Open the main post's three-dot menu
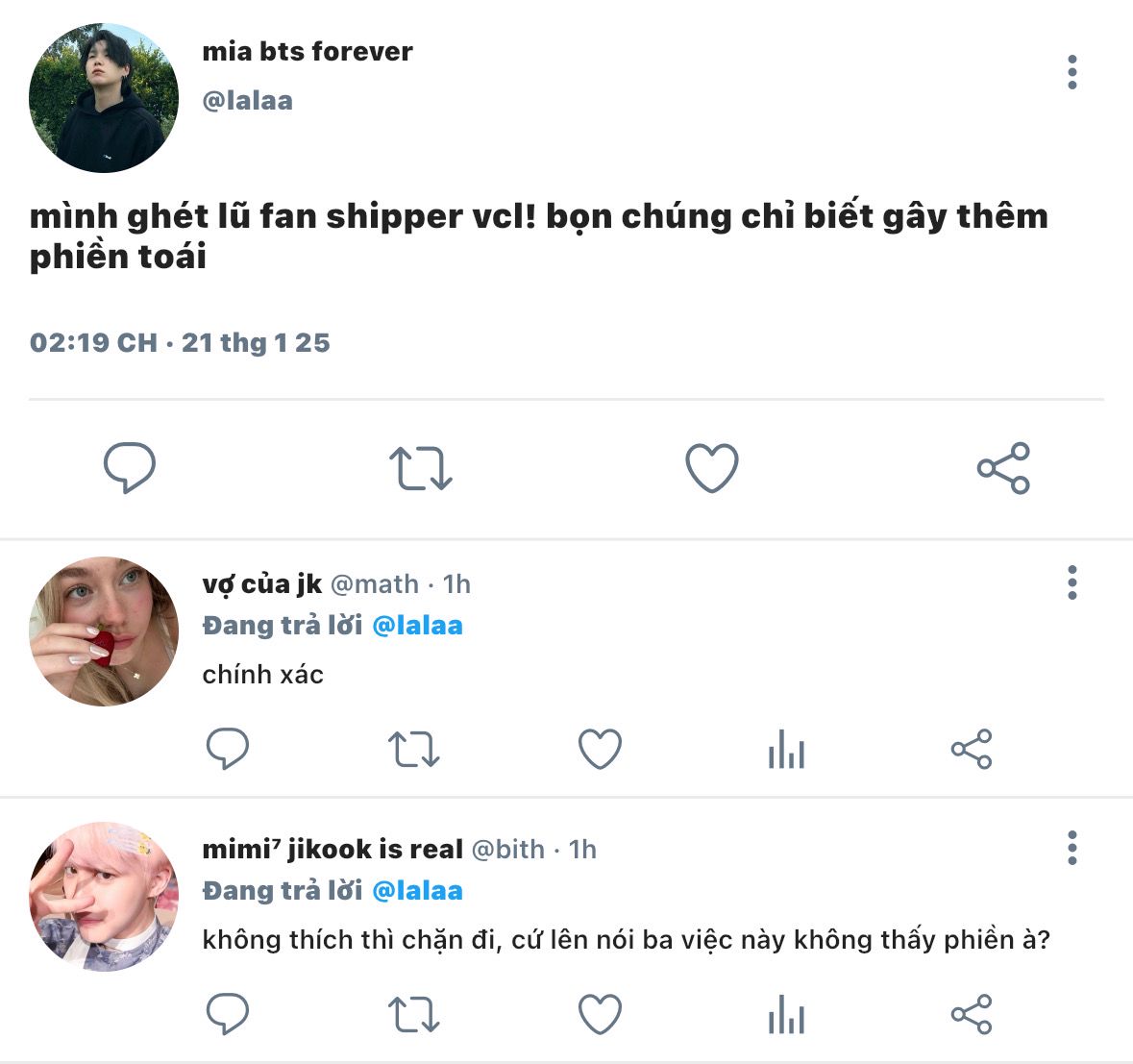The width and height of the screenshot is (1133, 1064). click(x=1072, y=72)
